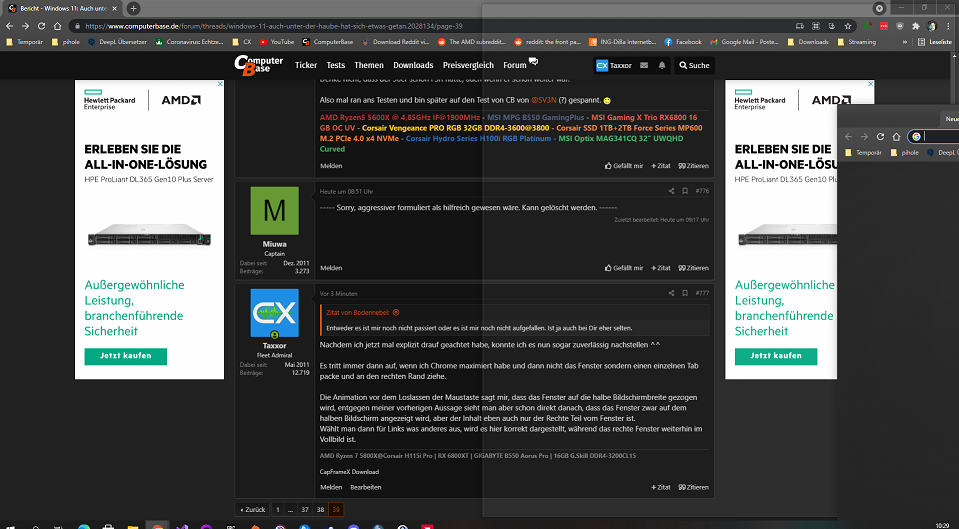Open the CapFrameX Download link
This screenshot has width=959, height=529.
point(349,472)
